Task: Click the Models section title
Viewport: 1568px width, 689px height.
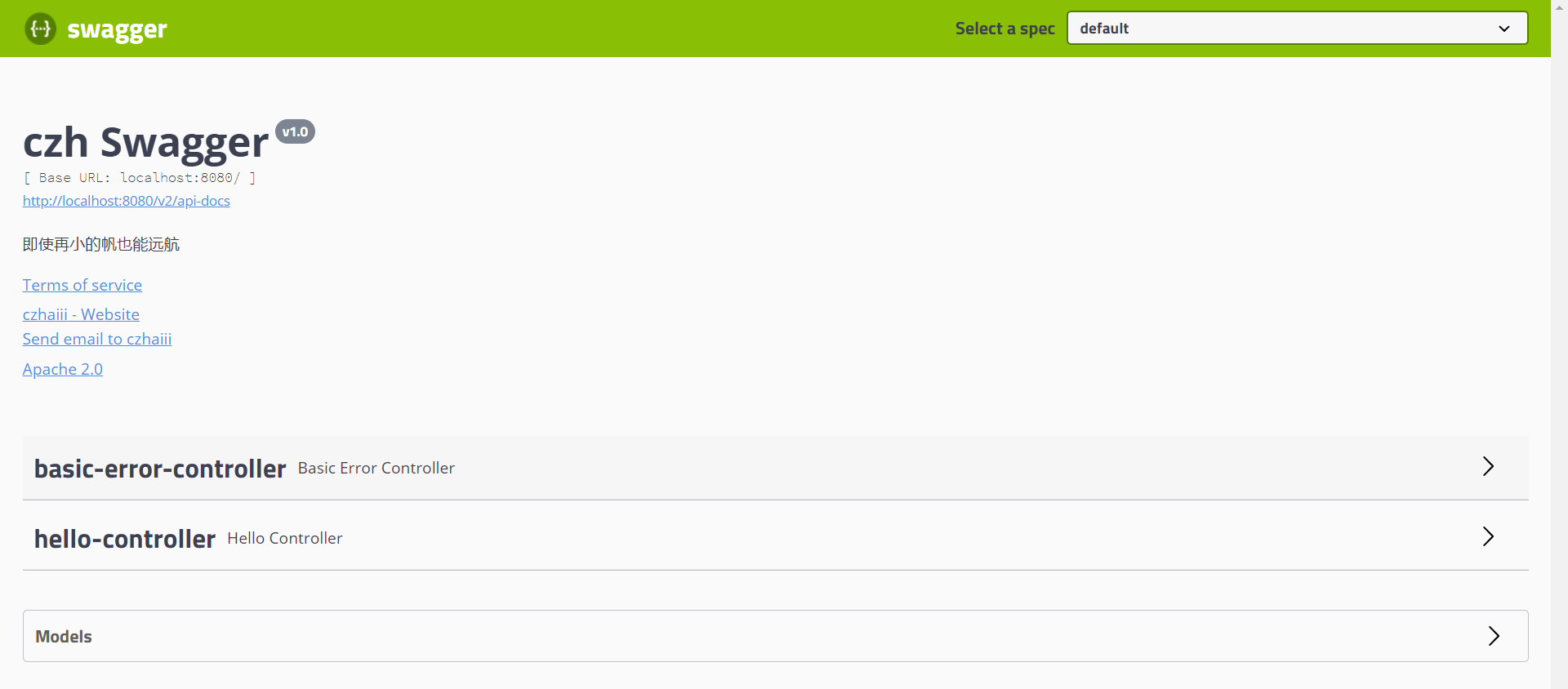Action: click(x=64, y=637)
